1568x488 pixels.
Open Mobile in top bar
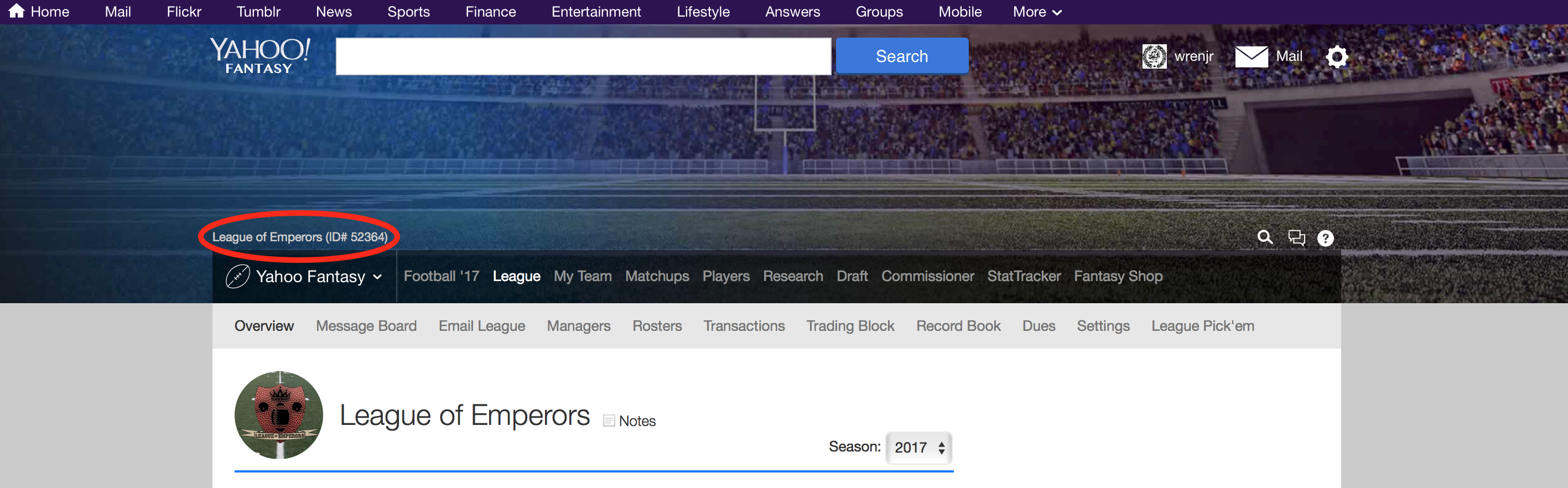(x=960, y=12)
